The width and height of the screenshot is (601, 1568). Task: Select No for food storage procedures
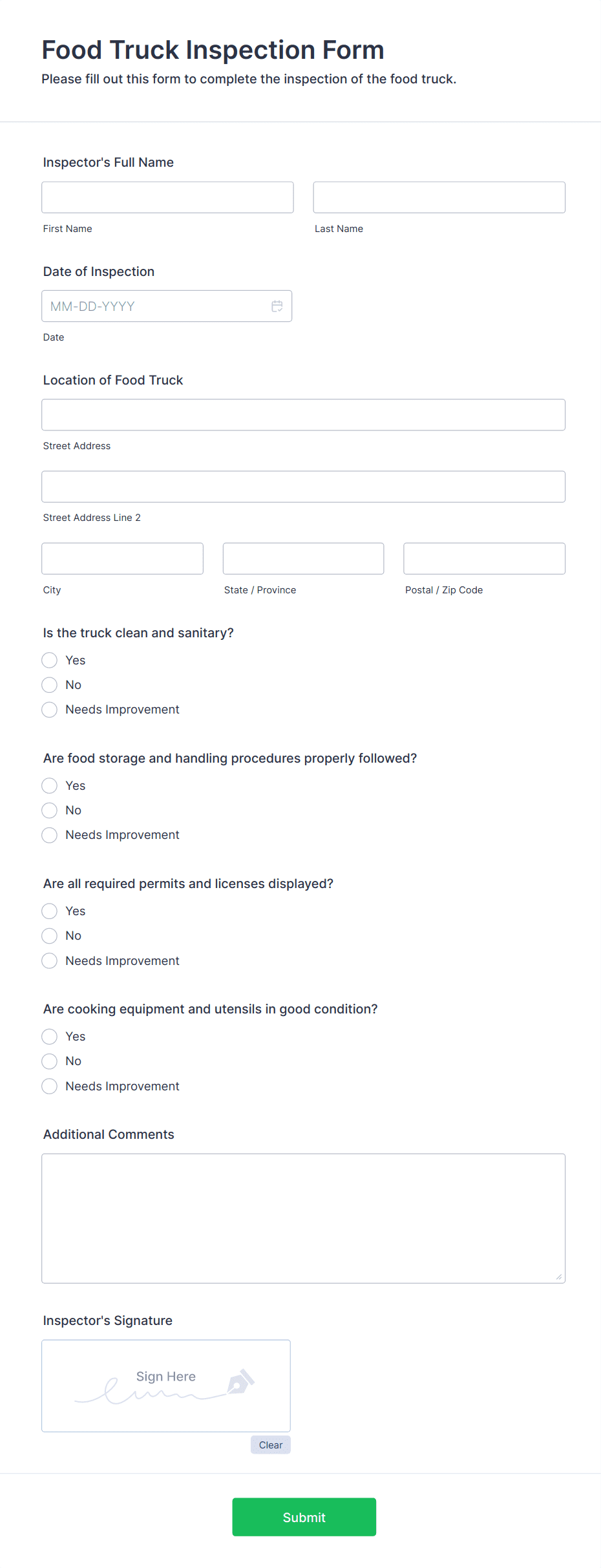pos(50,810)
